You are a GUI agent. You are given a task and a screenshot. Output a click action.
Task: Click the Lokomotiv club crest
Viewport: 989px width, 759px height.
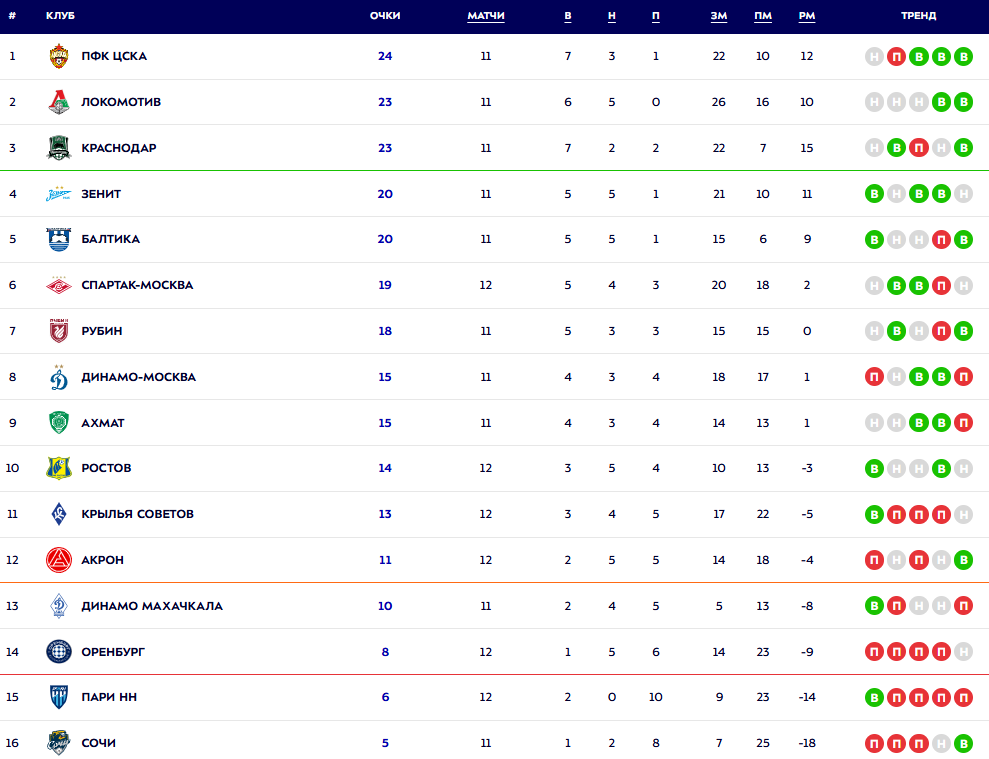pos(59,102)
